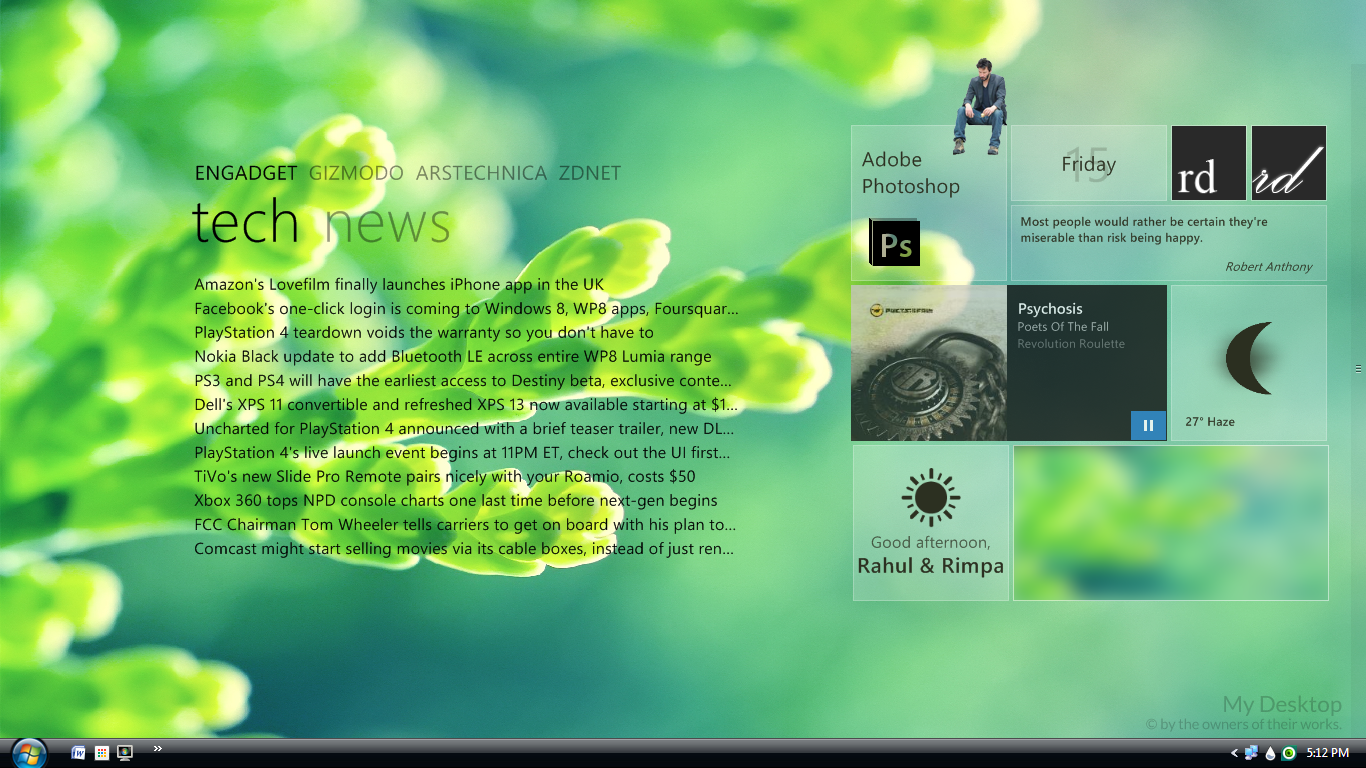Open PlayStation 4's live launch event headline
Image resolution: width=1366 pixels, height=768 pixels.
[462, 452]
